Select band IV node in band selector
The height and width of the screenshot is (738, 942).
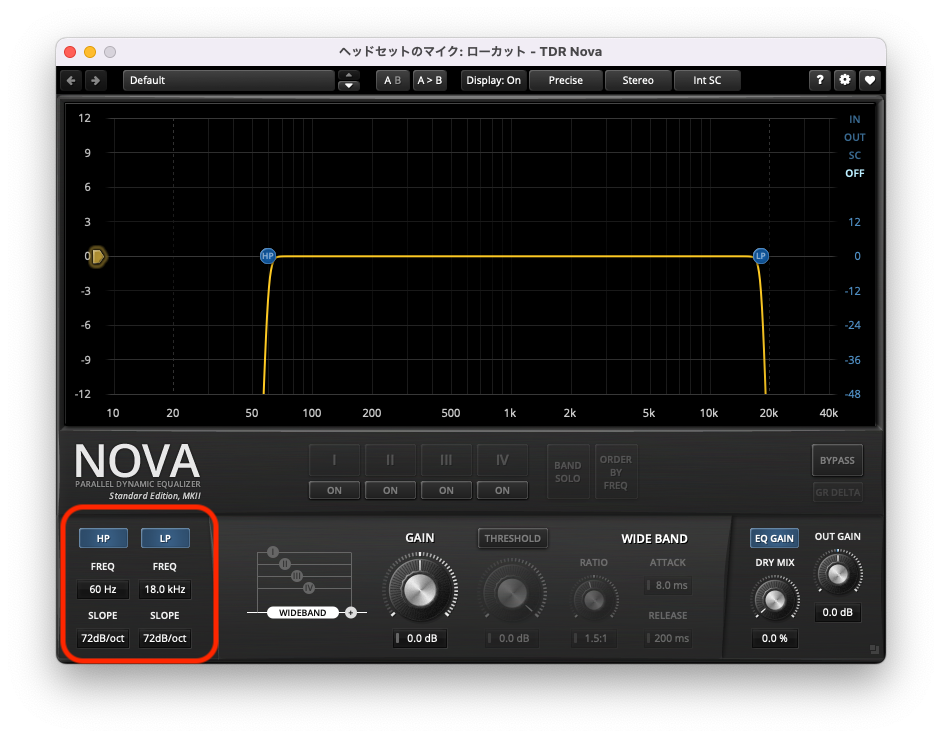pyautogui.click(x=309, y=588)
